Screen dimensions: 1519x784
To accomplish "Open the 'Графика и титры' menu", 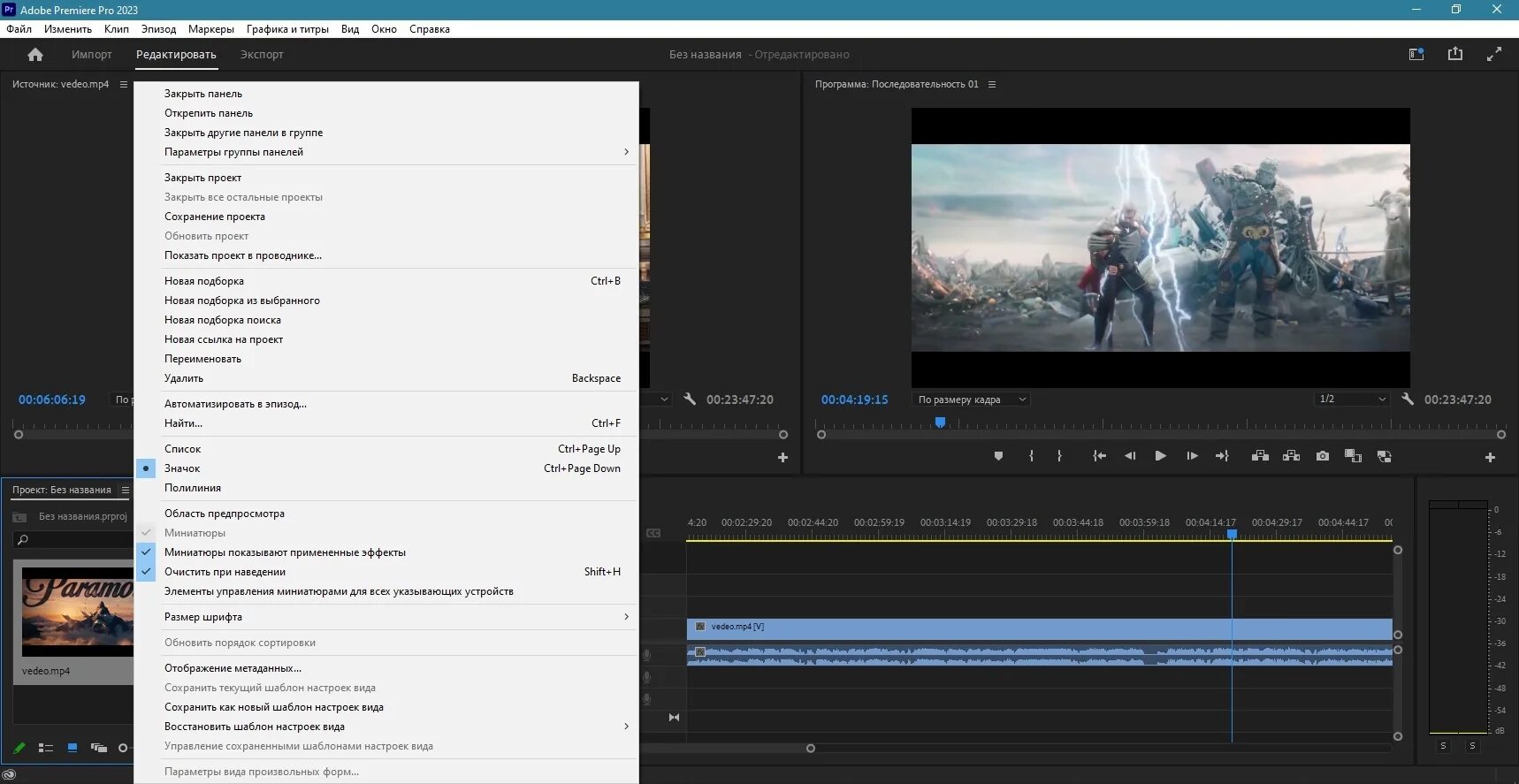I will tap(287, 29).
